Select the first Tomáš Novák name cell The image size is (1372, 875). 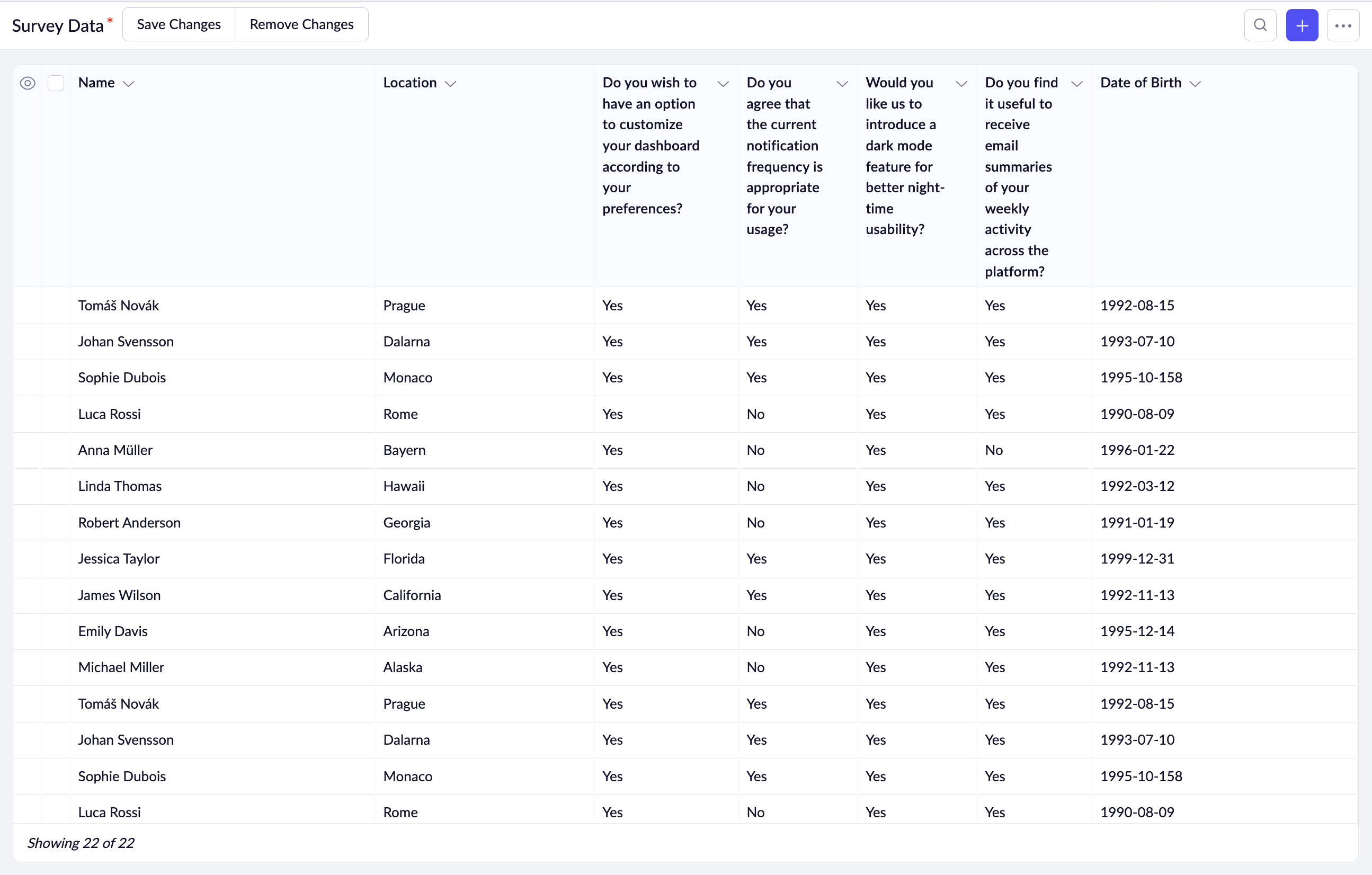tap(119, 305)
